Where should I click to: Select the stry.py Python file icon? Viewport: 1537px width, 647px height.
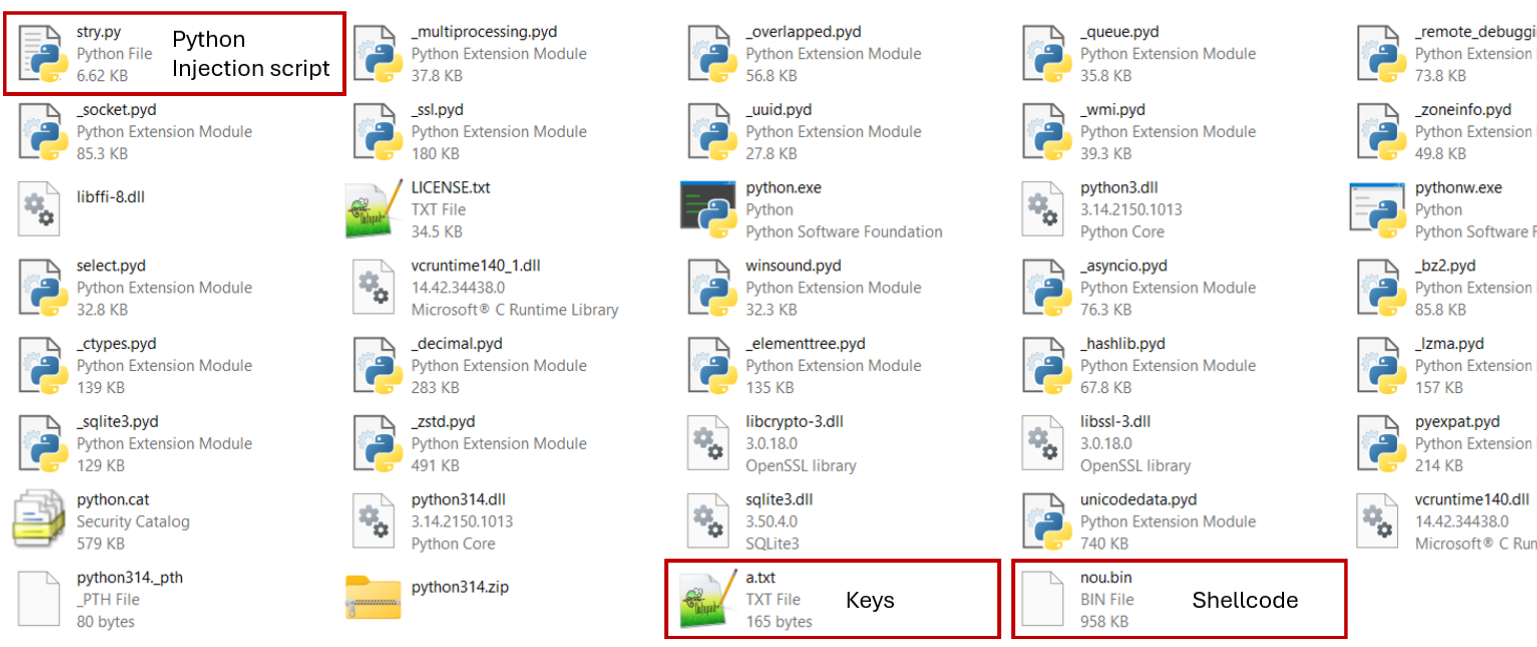(x=41, y=54)
